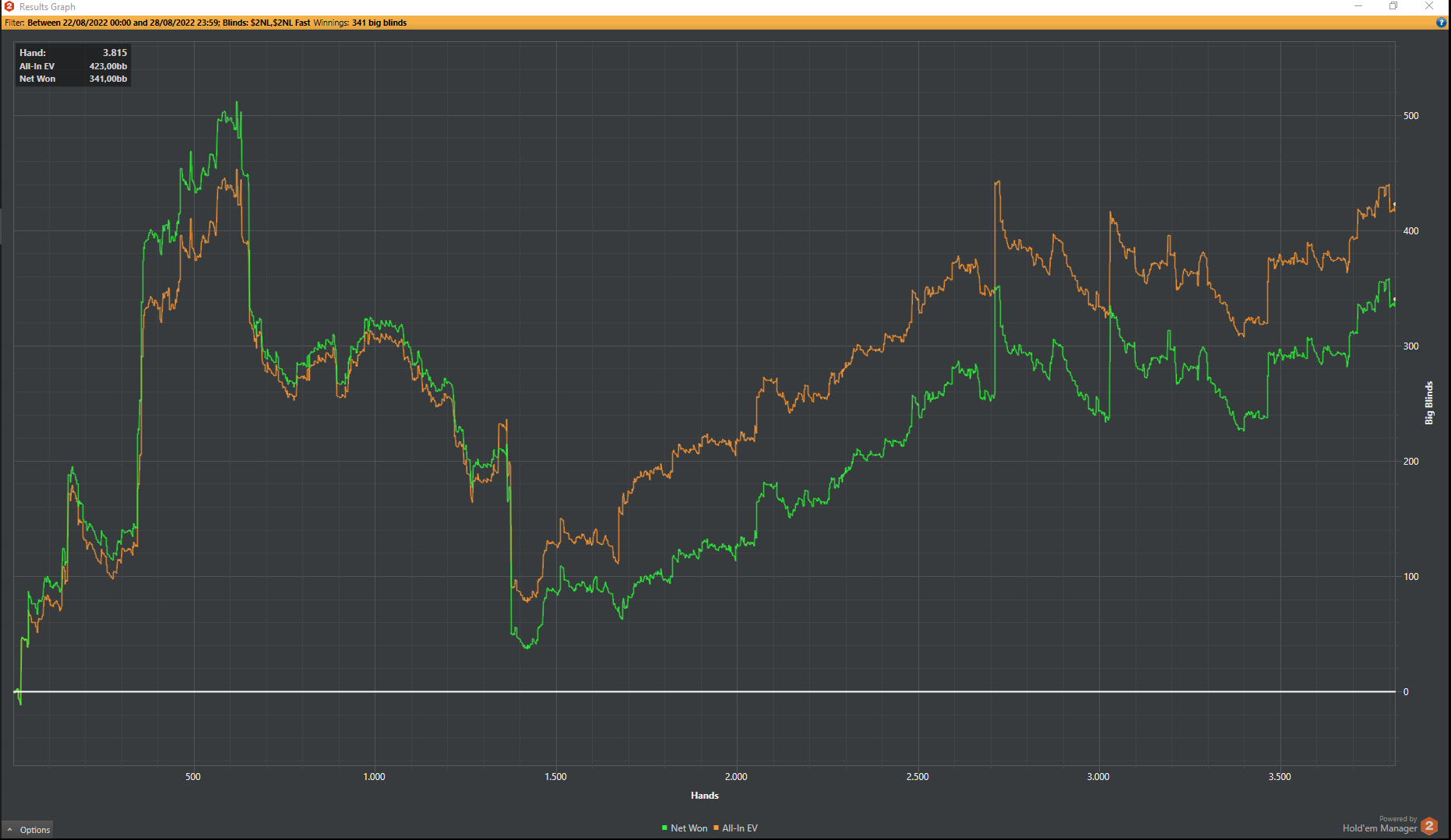Close the Results Graph window
This screenshot has height=840, width=1451.
[1429, 6]
